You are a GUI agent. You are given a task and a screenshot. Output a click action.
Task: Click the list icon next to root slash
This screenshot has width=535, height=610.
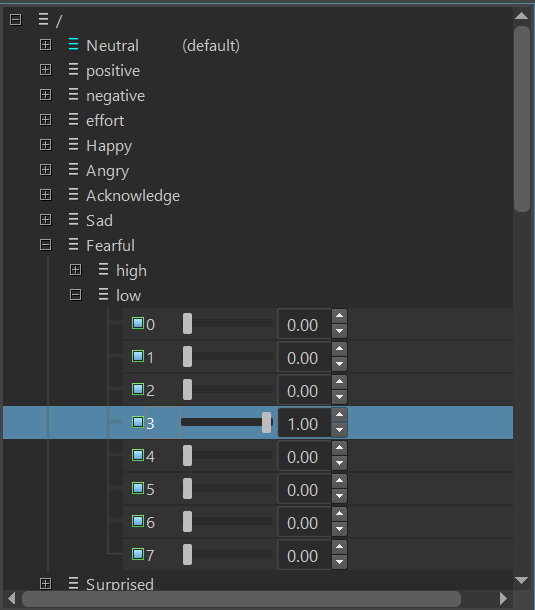click(43, 19)
